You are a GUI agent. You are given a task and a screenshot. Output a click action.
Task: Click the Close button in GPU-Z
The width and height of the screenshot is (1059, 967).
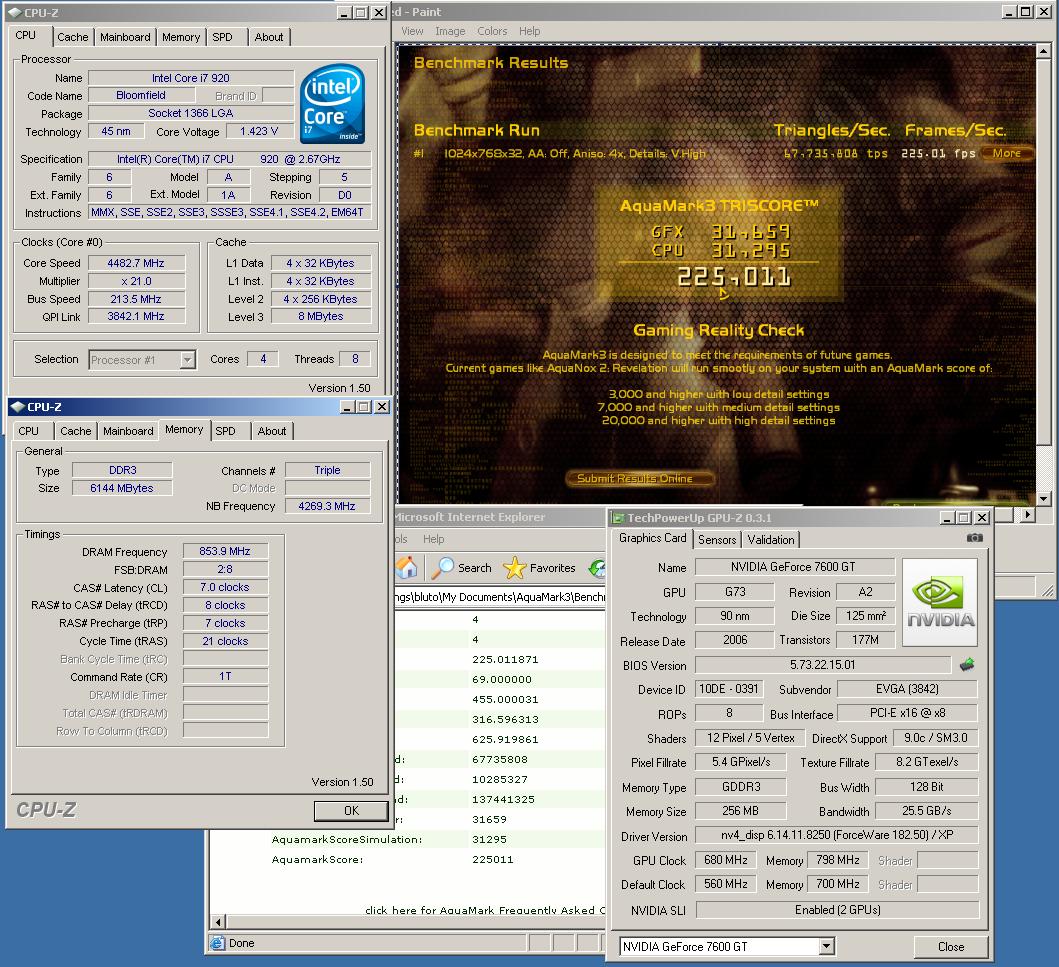click(951, 947)
